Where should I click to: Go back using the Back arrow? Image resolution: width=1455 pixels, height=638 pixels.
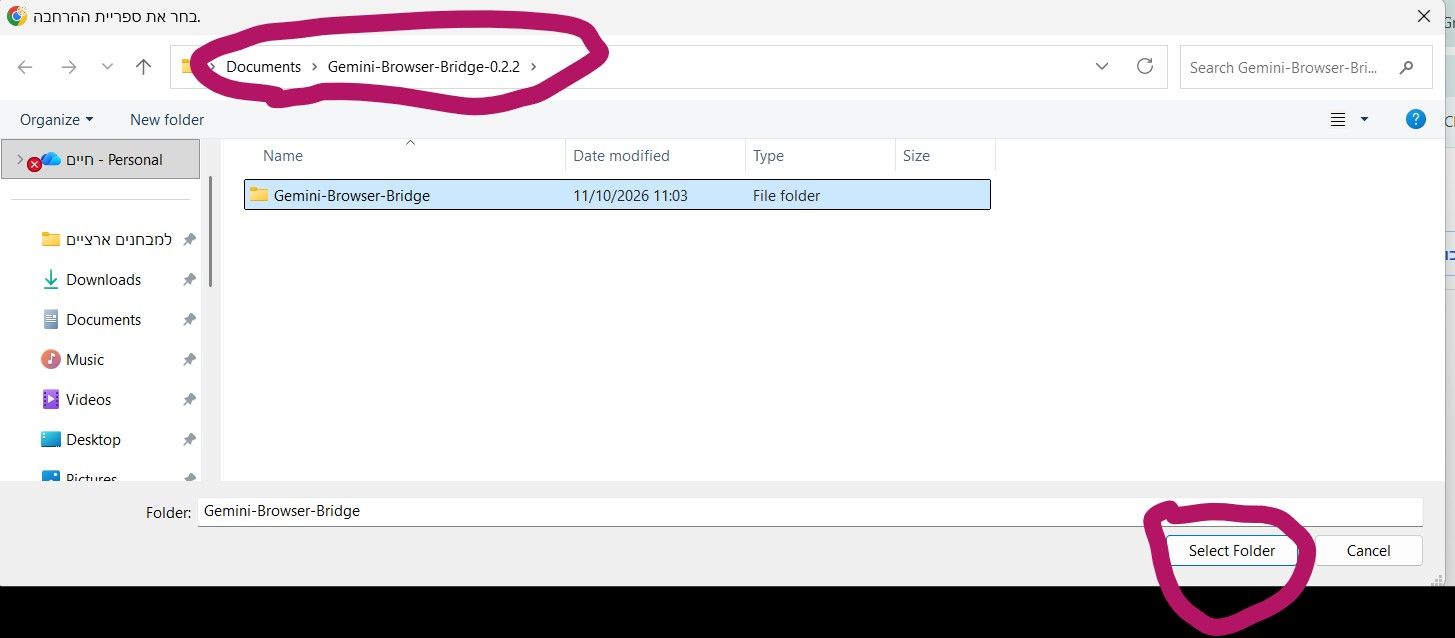coord(25,67)
